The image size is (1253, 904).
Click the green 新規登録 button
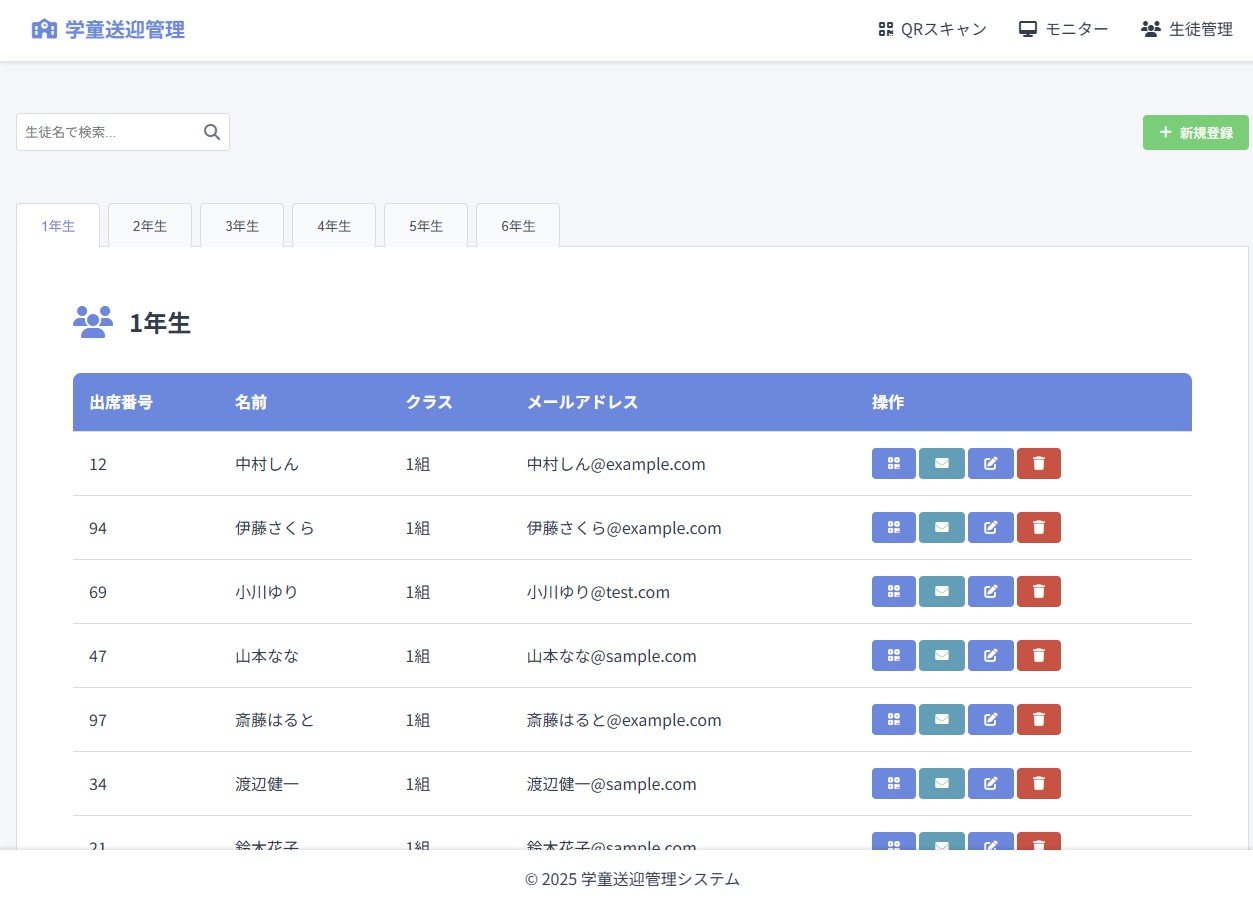1195,131
